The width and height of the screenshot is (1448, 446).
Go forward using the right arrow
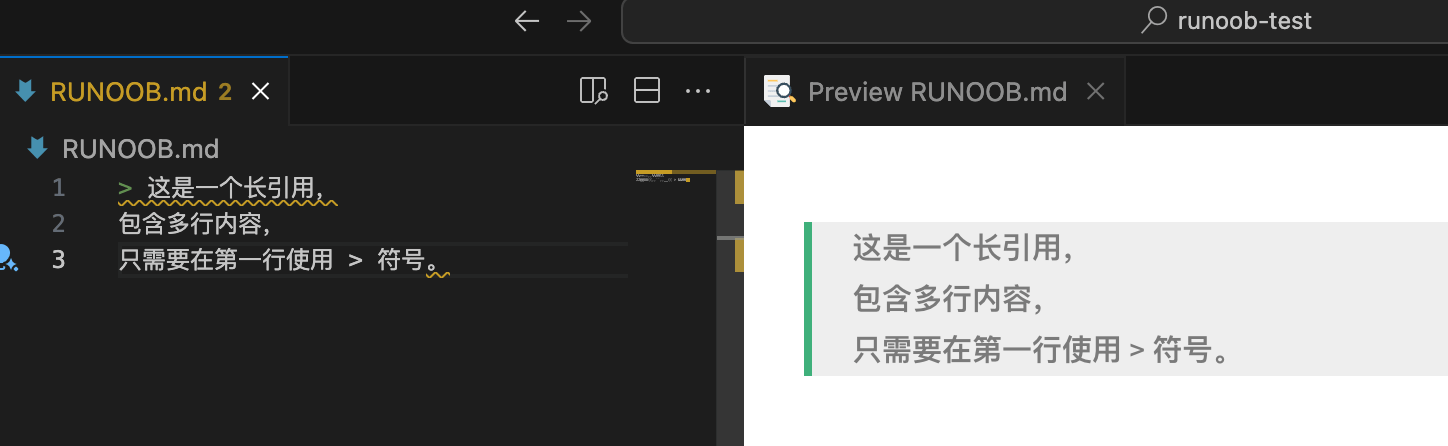point(579,21)
